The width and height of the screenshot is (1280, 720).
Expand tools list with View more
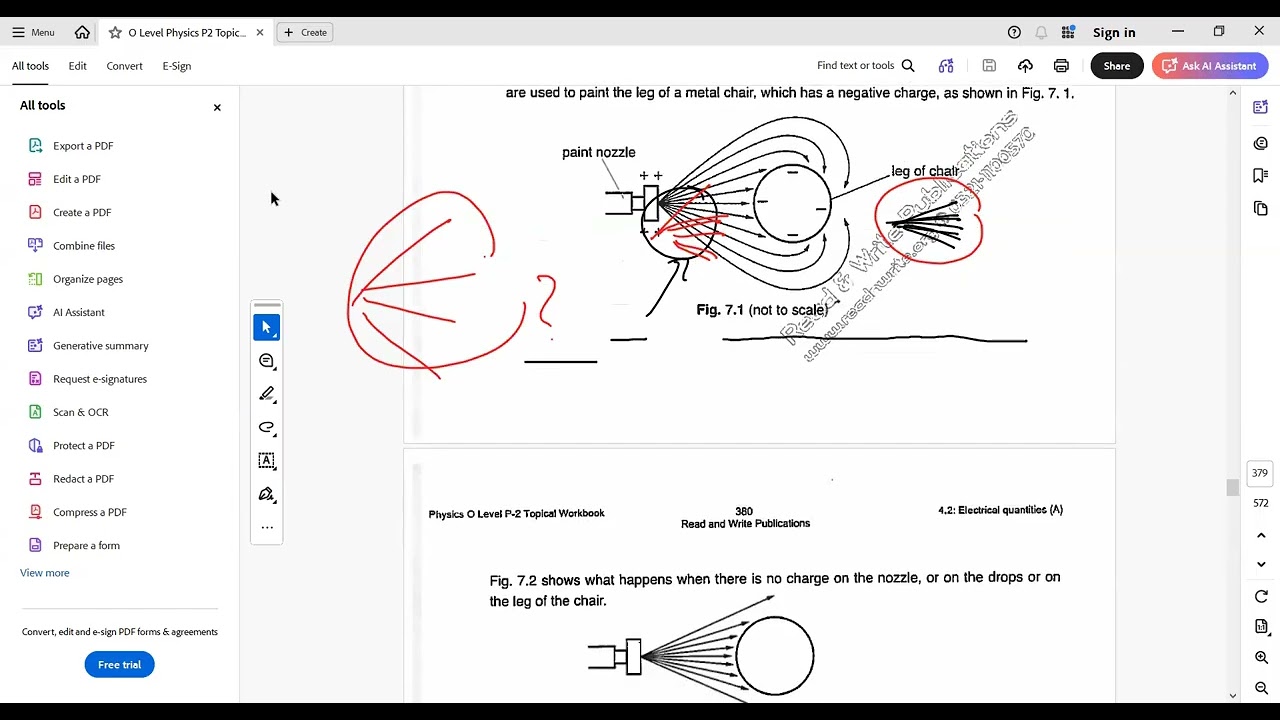[x=45, y=573]
